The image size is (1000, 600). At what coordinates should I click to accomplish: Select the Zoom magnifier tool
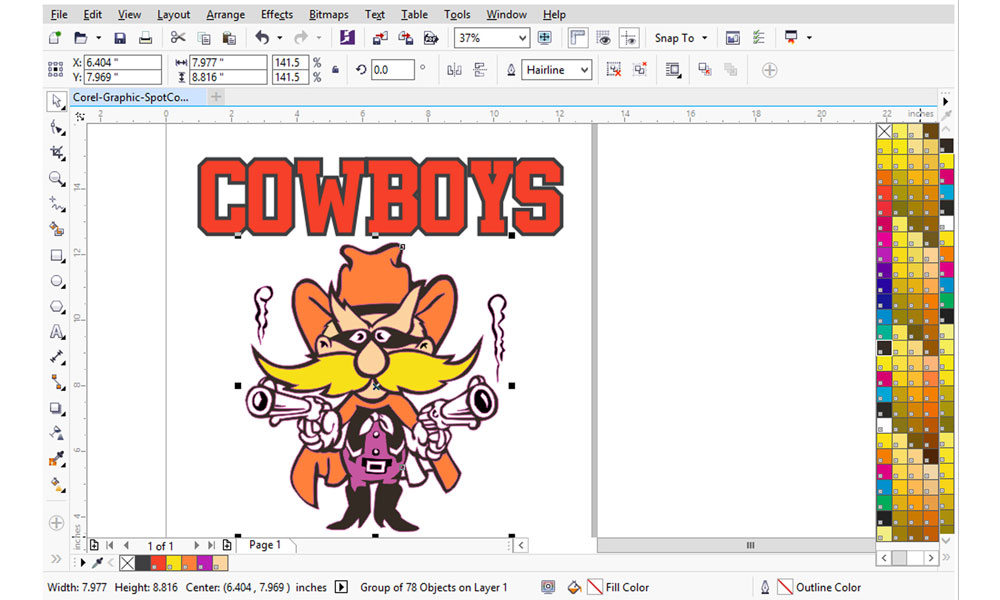[57, 179]
